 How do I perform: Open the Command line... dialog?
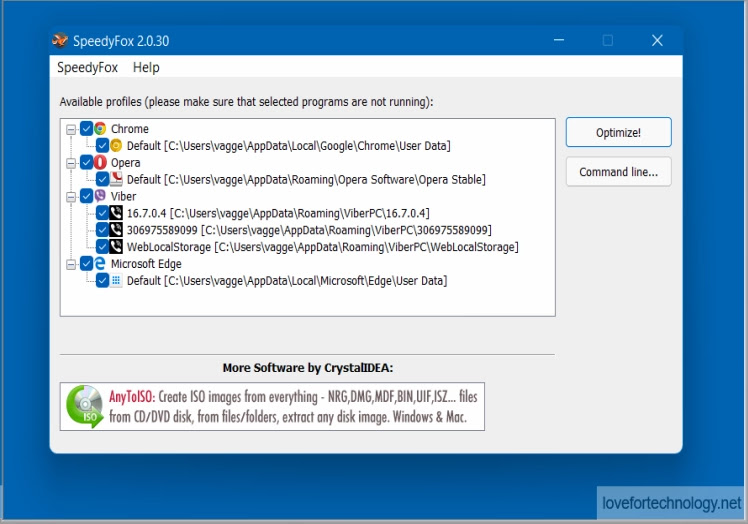(x=618, y=172)
